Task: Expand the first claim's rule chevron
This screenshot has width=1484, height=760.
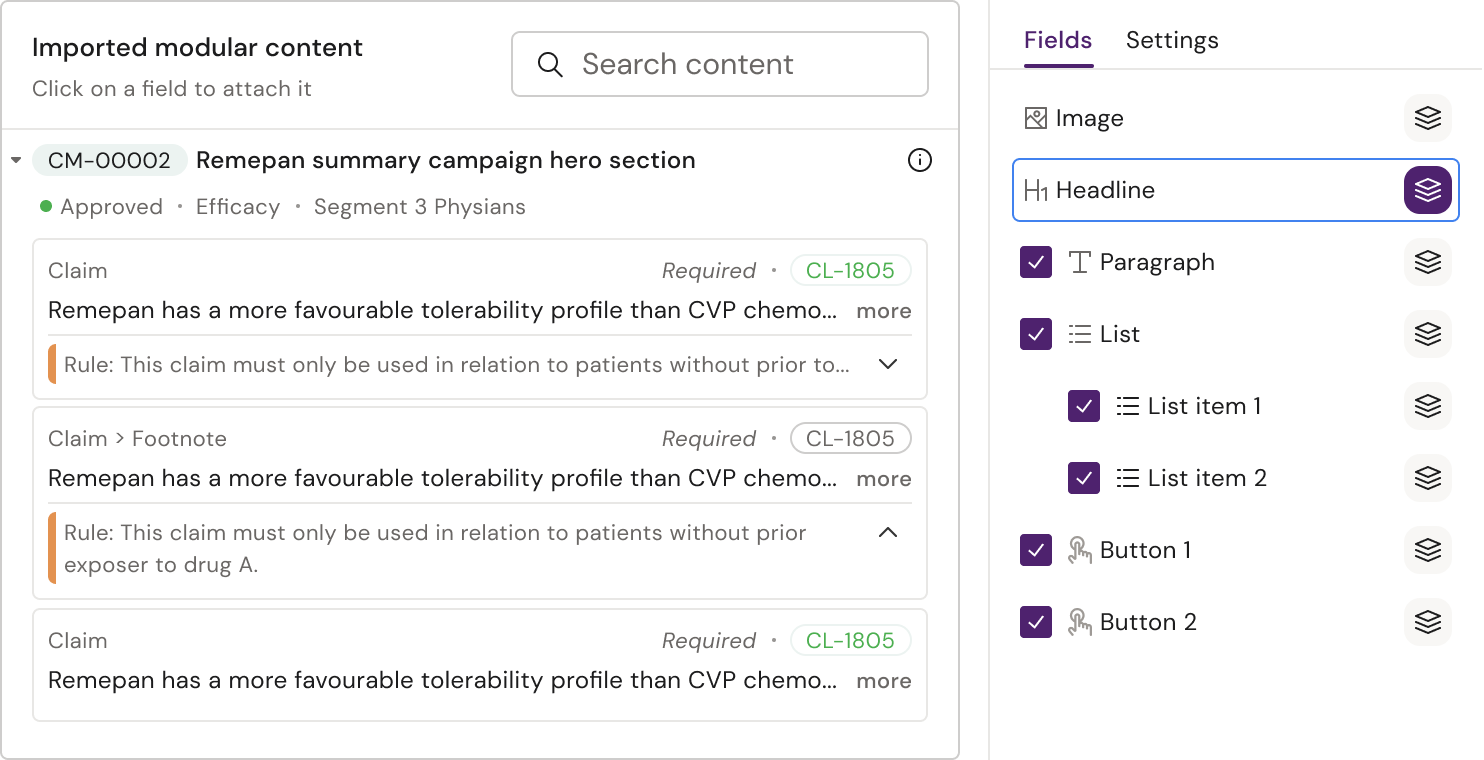Action: [x=887, y=364]
